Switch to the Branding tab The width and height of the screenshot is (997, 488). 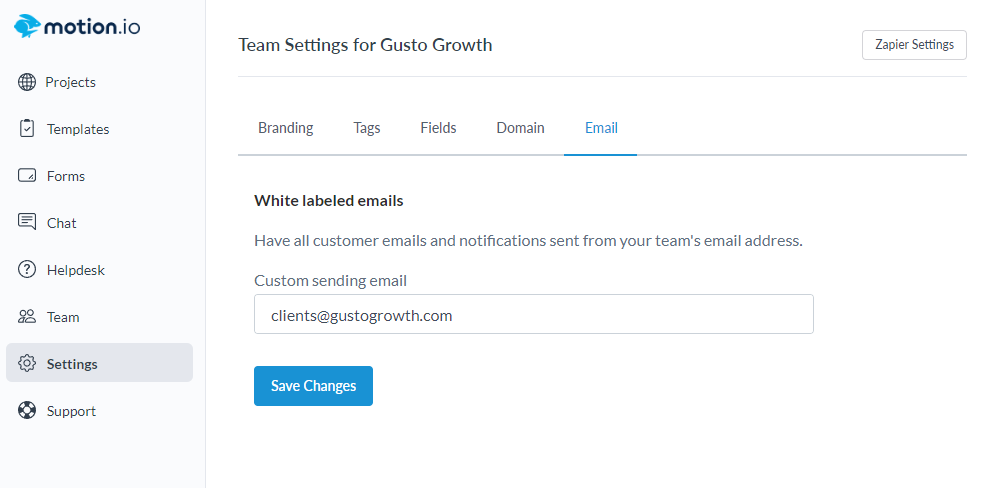(x=285, y=128)
